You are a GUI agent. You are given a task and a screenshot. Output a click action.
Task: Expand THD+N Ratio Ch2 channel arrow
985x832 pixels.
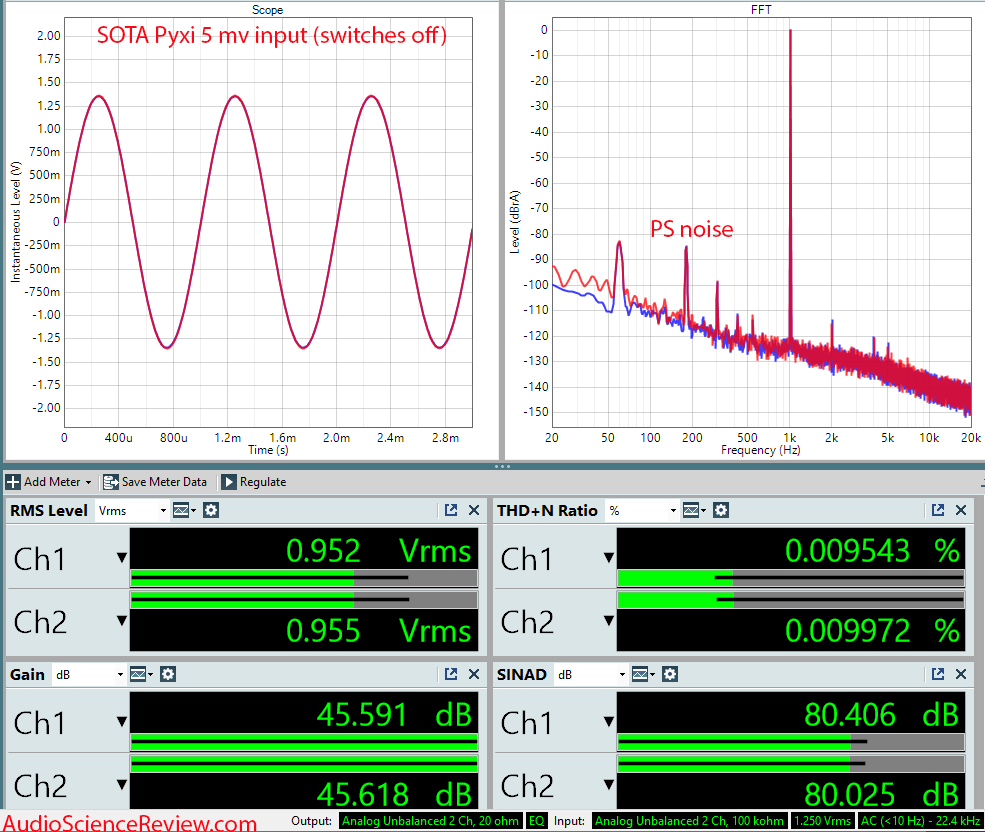(x=609, y=620)
